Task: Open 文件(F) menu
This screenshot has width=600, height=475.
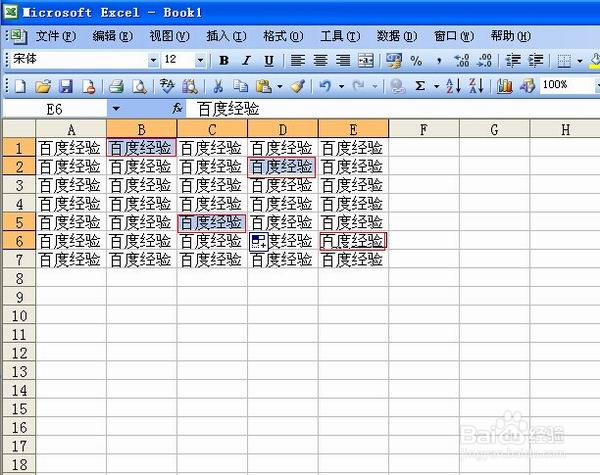Action: tap(56, 36)
